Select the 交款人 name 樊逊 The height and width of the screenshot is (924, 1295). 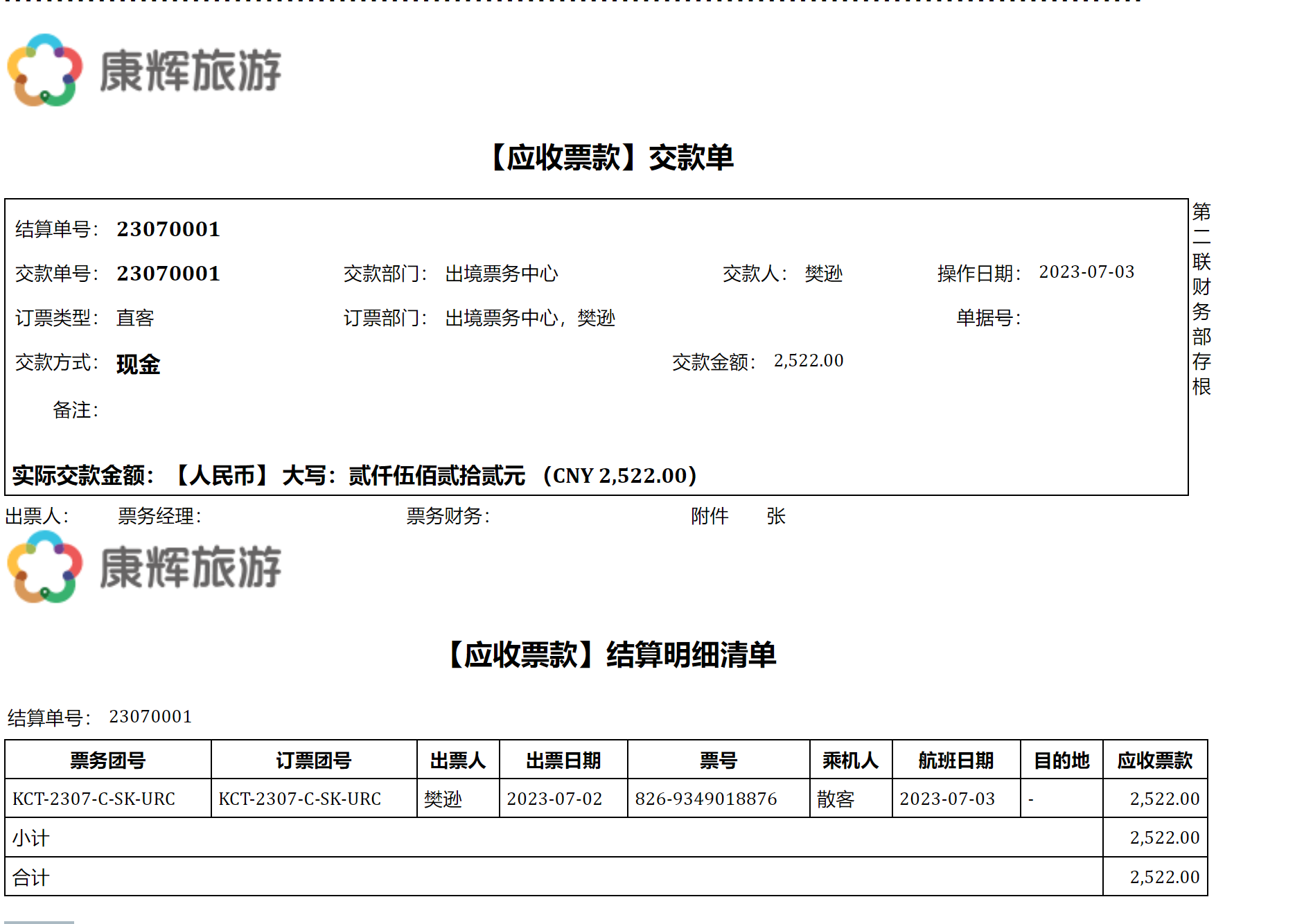click(x=823, y=274)
